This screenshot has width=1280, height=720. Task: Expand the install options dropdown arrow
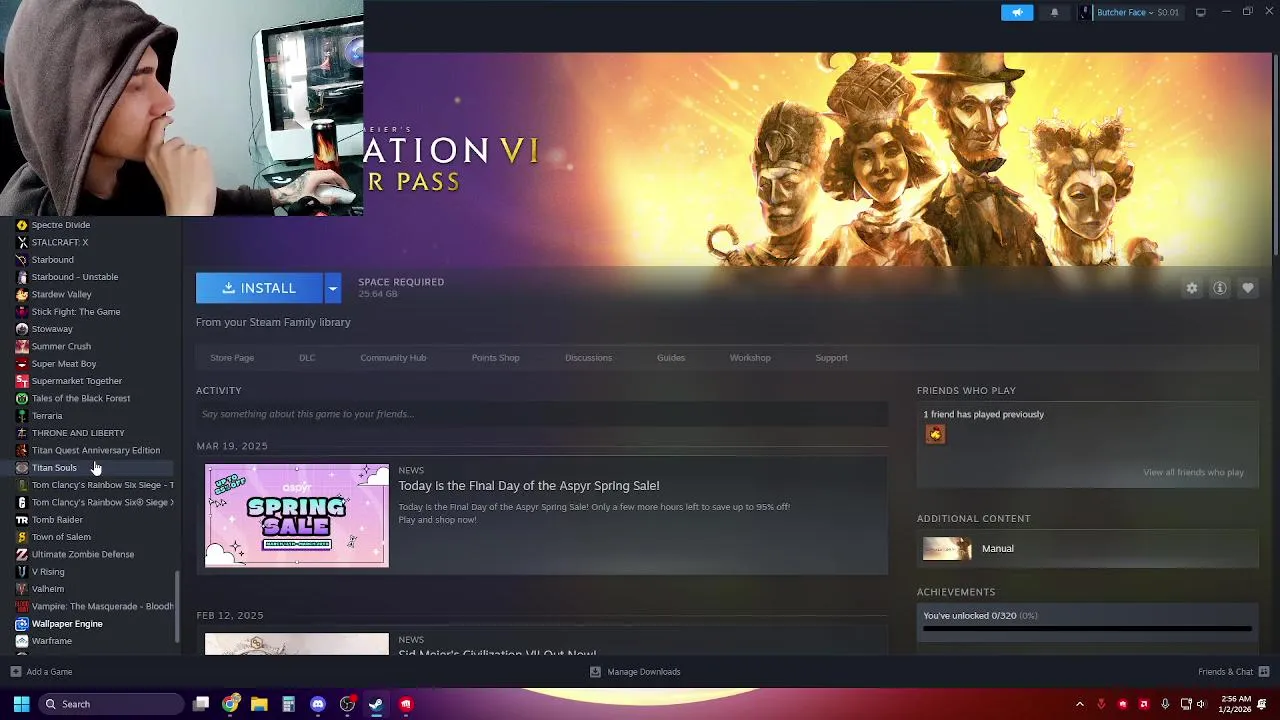[333, 288]
